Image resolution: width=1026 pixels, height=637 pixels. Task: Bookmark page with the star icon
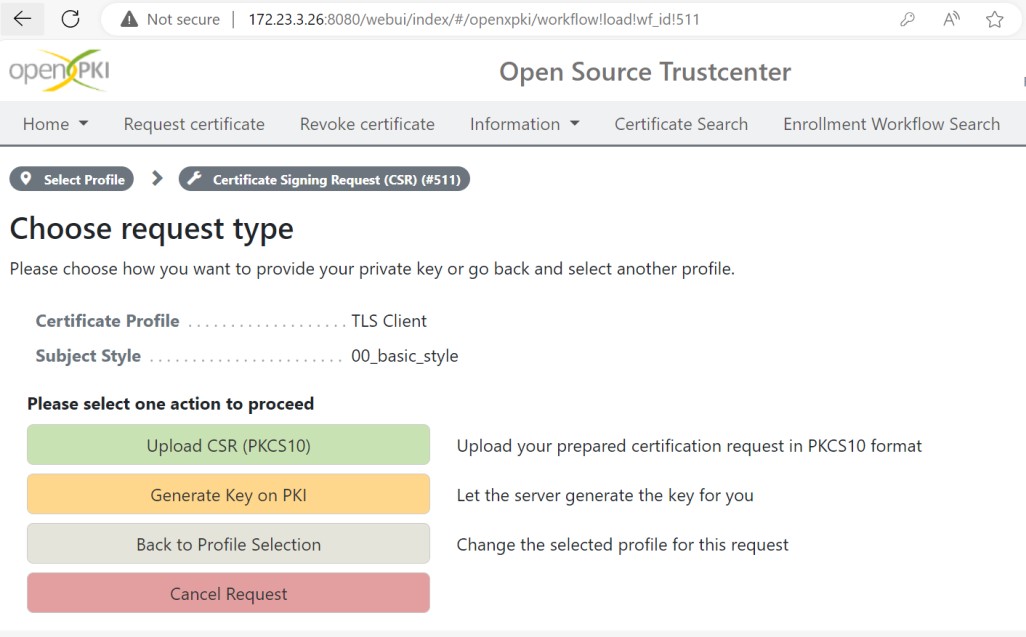coord(995,20)
